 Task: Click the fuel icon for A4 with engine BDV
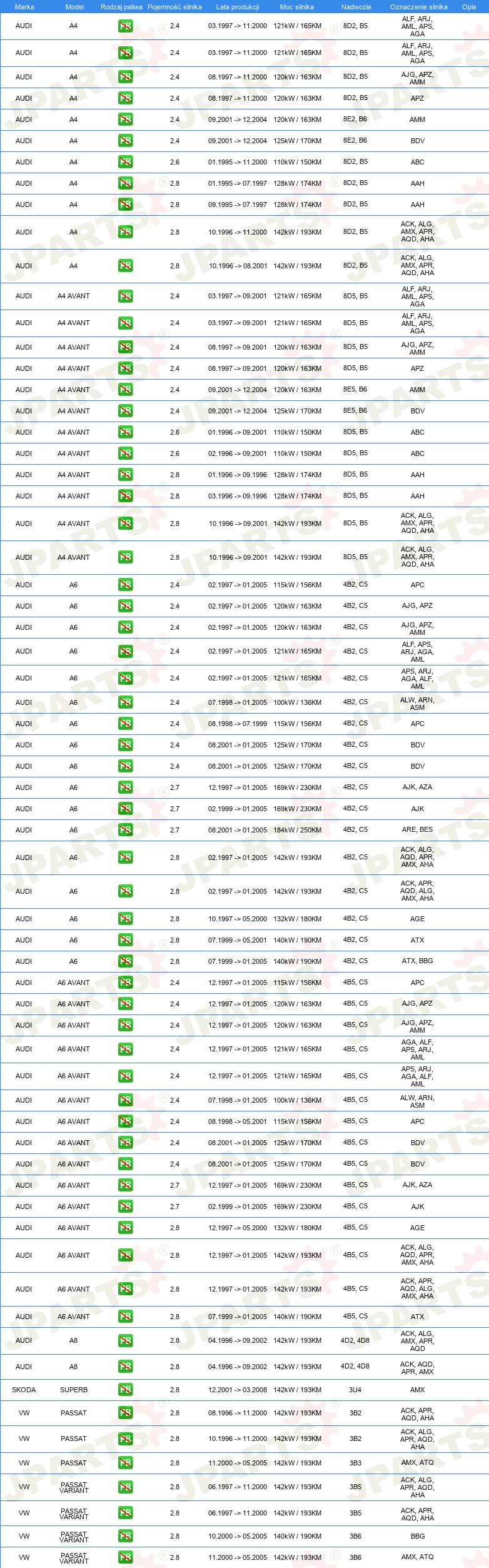(125, 141)
